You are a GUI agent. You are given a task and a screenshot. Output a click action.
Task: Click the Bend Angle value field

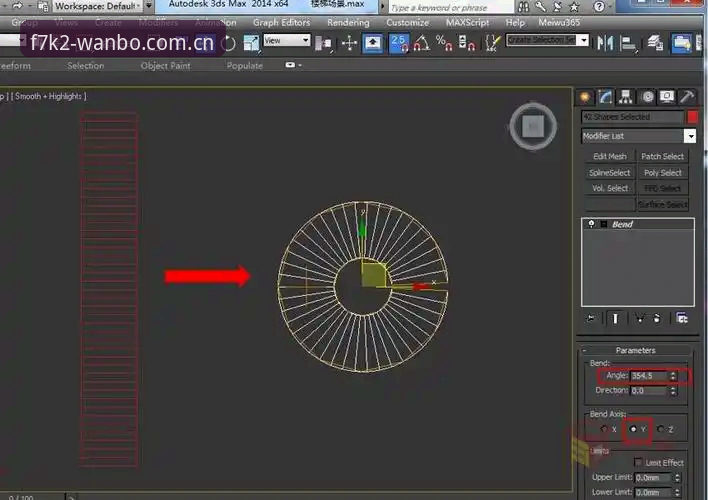click(649, 376)
